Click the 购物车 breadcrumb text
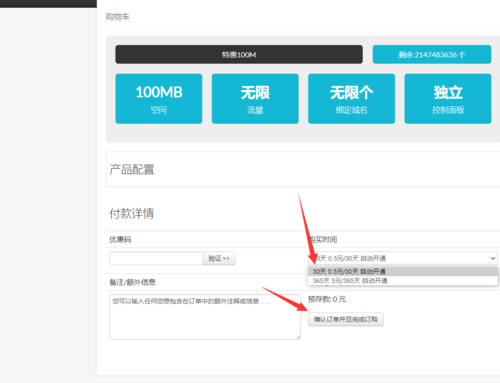The width and height of the screenshot is (500, 383). point(117,17)
